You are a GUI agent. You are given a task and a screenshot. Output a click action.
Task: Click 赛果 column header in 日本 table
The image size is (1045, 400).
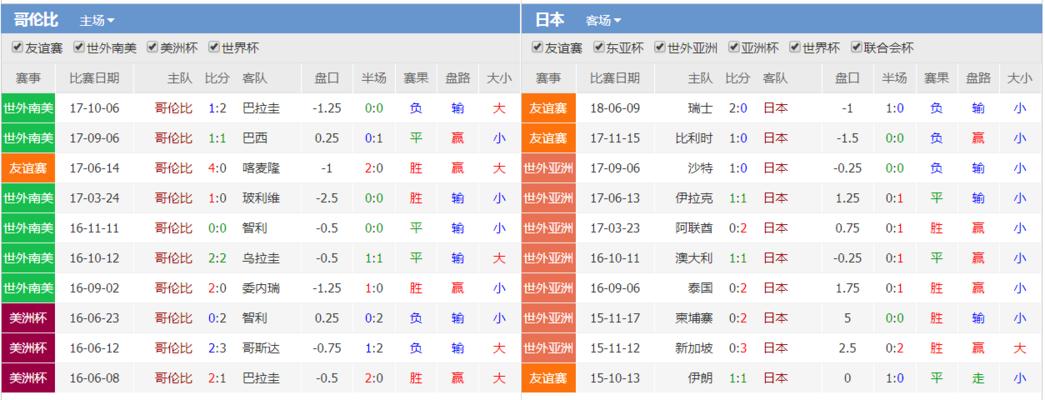[x=936, y=78]
